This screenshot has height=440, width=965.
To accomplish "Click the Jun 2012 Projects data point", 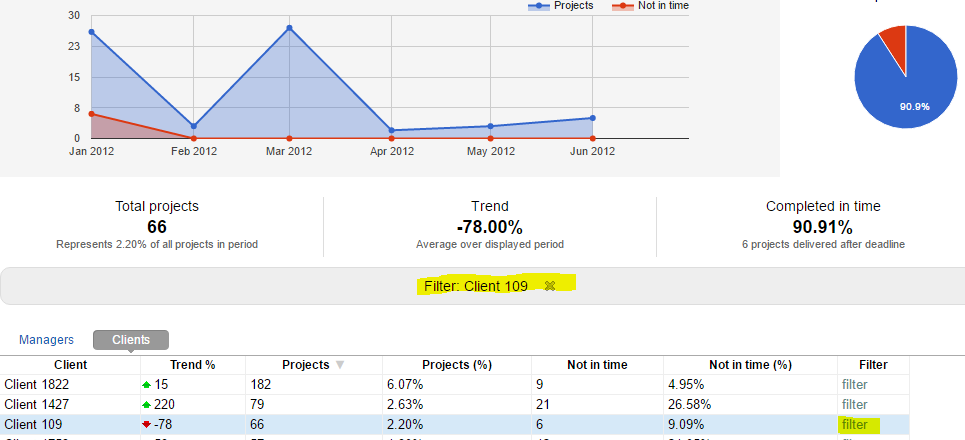I will [x=593, y=118].
